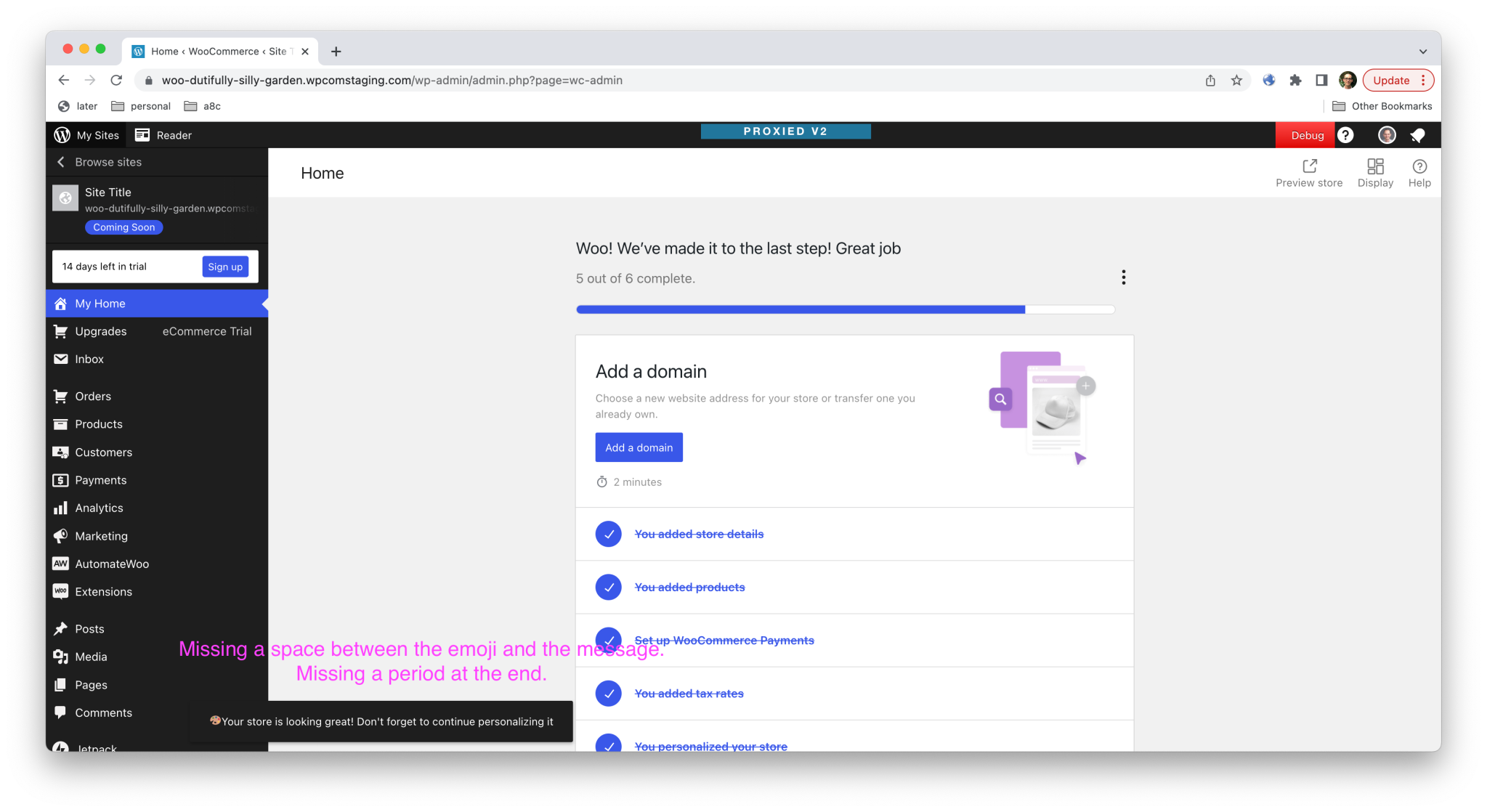
Task: Launch AutomateWoo from the sidebar
Action: 60,564
